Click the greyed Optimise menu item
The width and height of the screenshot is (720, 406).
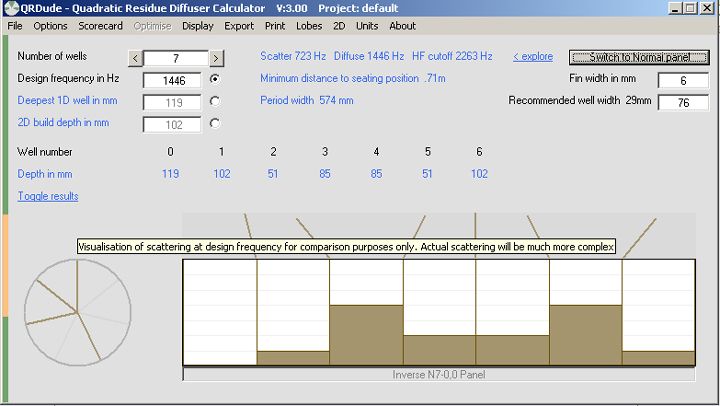(152, 26)
